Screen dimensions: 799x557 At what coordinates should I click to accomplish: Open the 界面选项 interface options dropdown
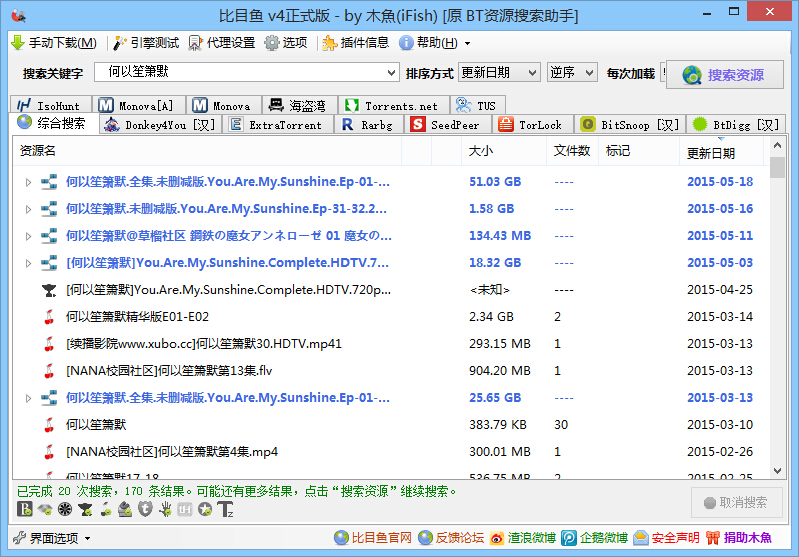[52, 538]
